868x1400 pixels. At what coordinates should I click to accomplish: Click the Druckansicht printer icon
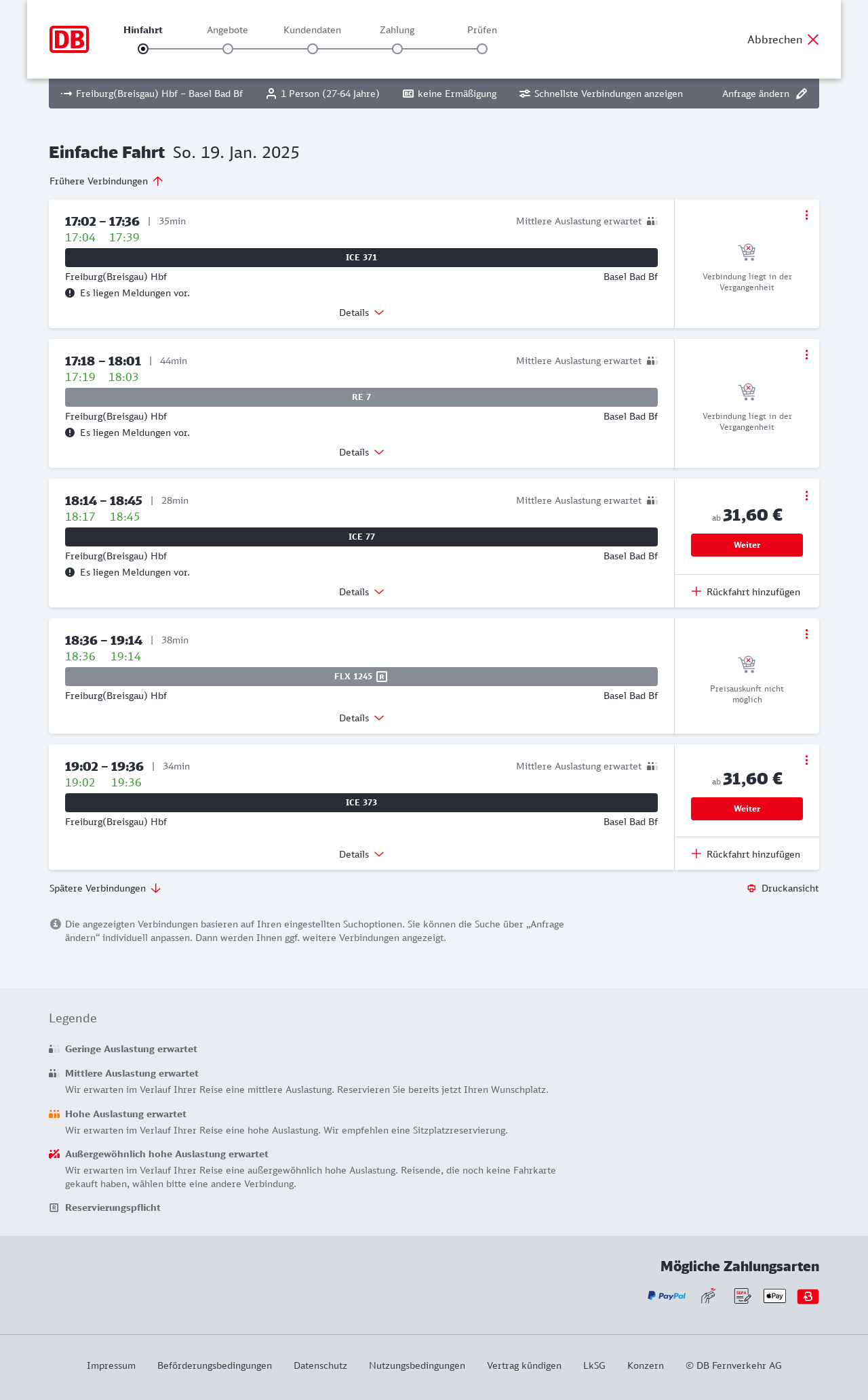751,888
